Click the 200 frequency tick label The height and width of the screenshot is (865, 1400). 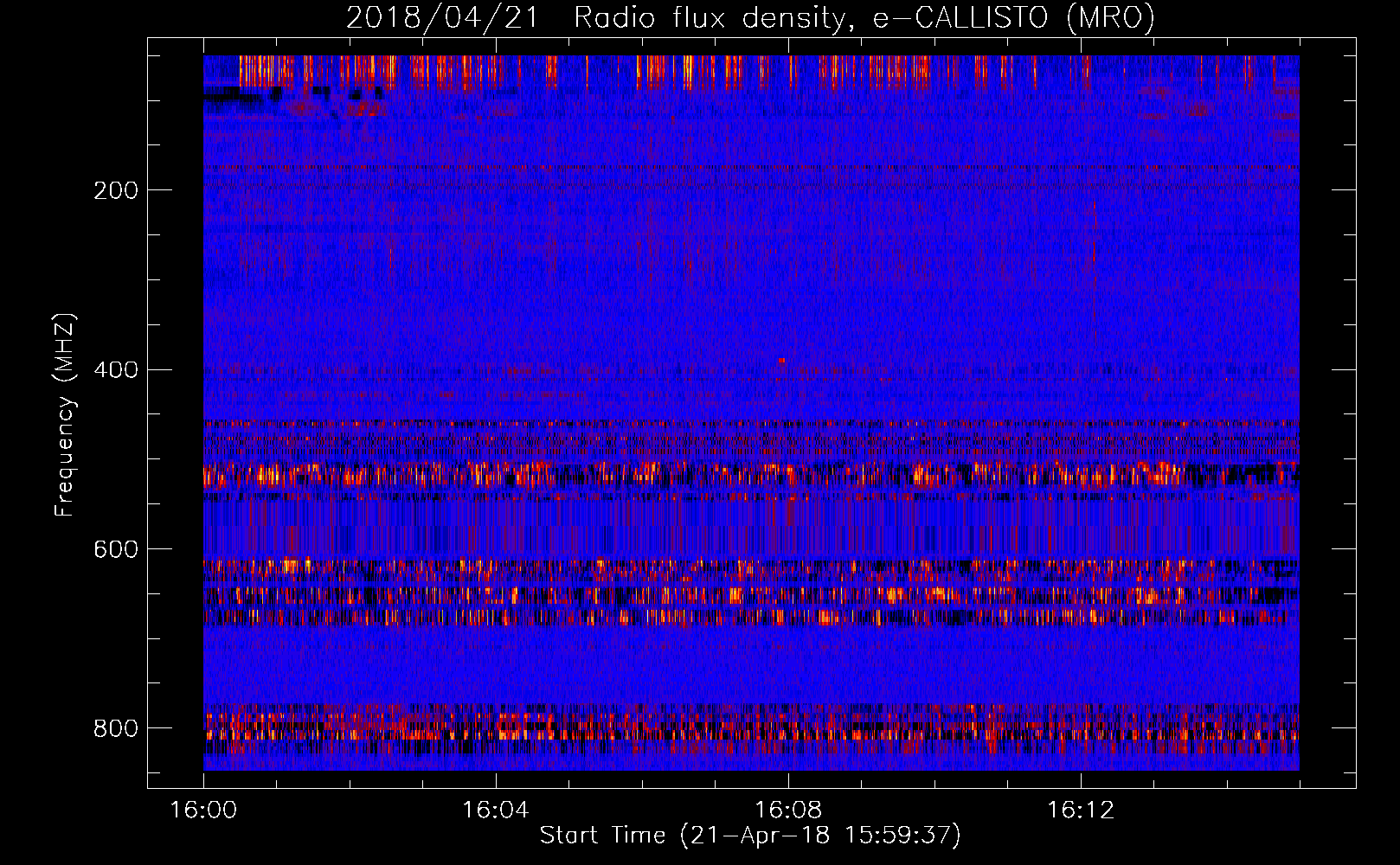click(x=116, y=190)
